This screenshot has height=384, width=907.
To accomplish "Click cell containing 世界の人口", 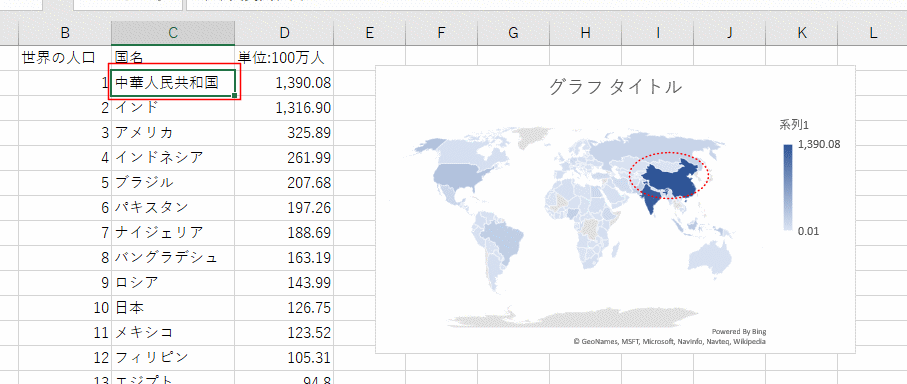I will pyautogui.click(x=65, y=58).
